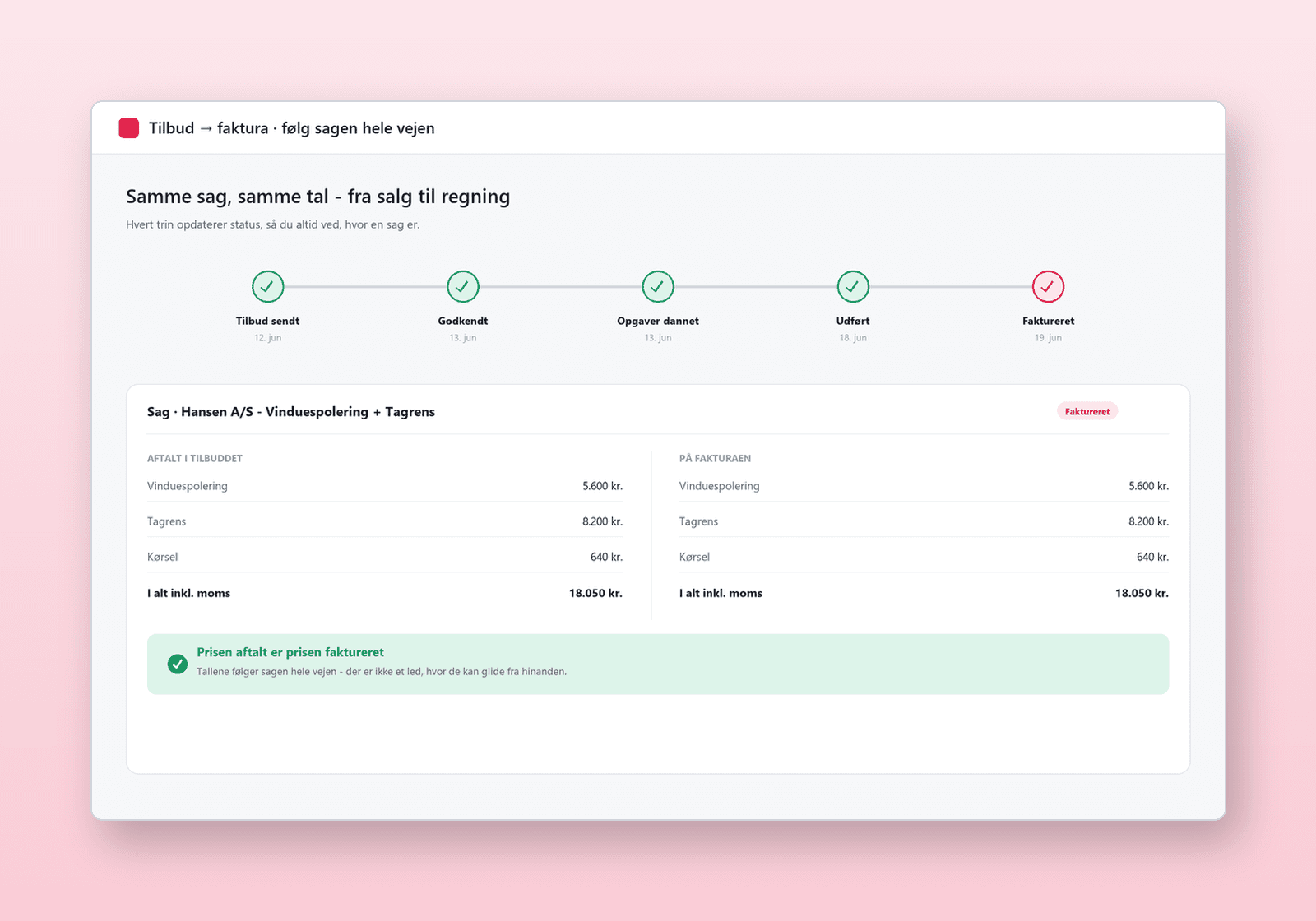The image size is (1316, 921).
Task: Click the Udført step checkmark circle
Action: tap(853, 286)
